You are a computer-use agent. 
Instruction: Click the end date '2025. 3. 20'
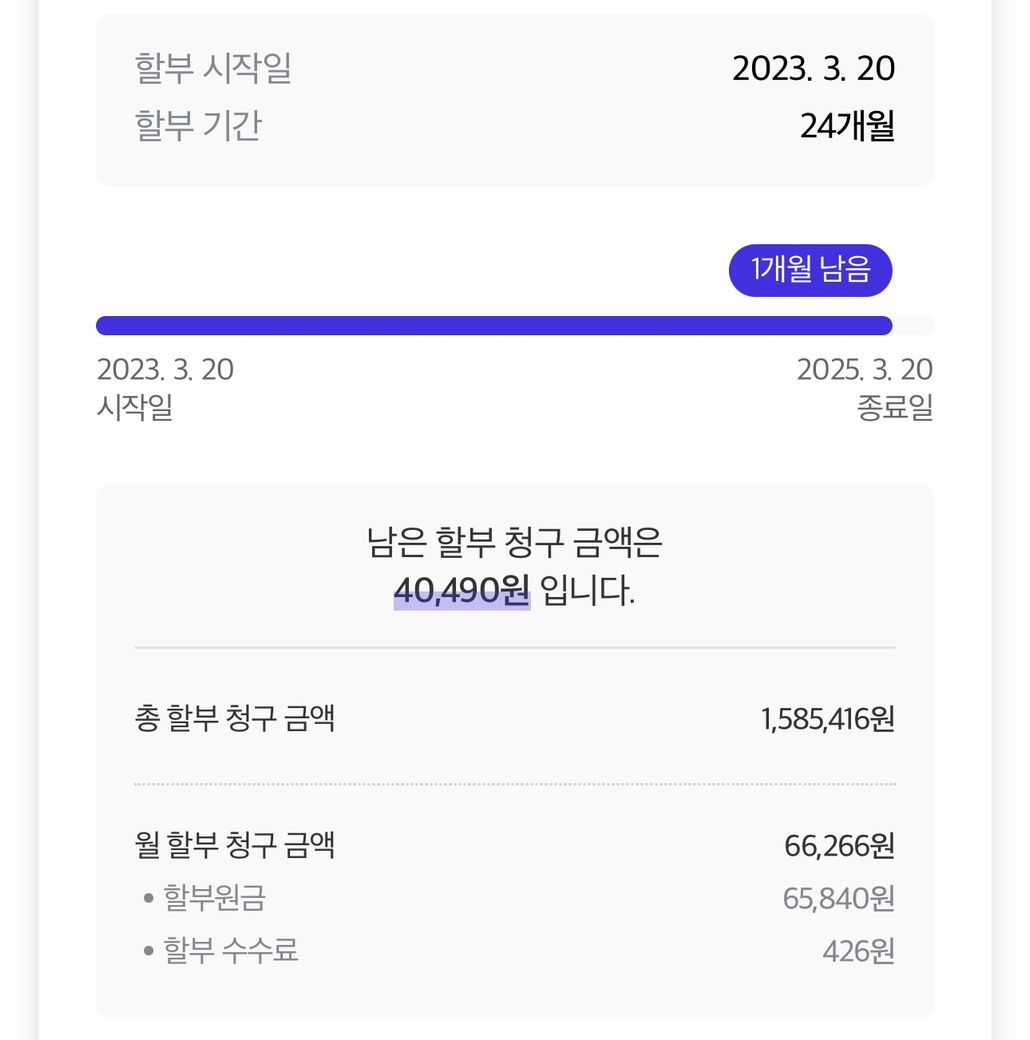coord(864,370)
